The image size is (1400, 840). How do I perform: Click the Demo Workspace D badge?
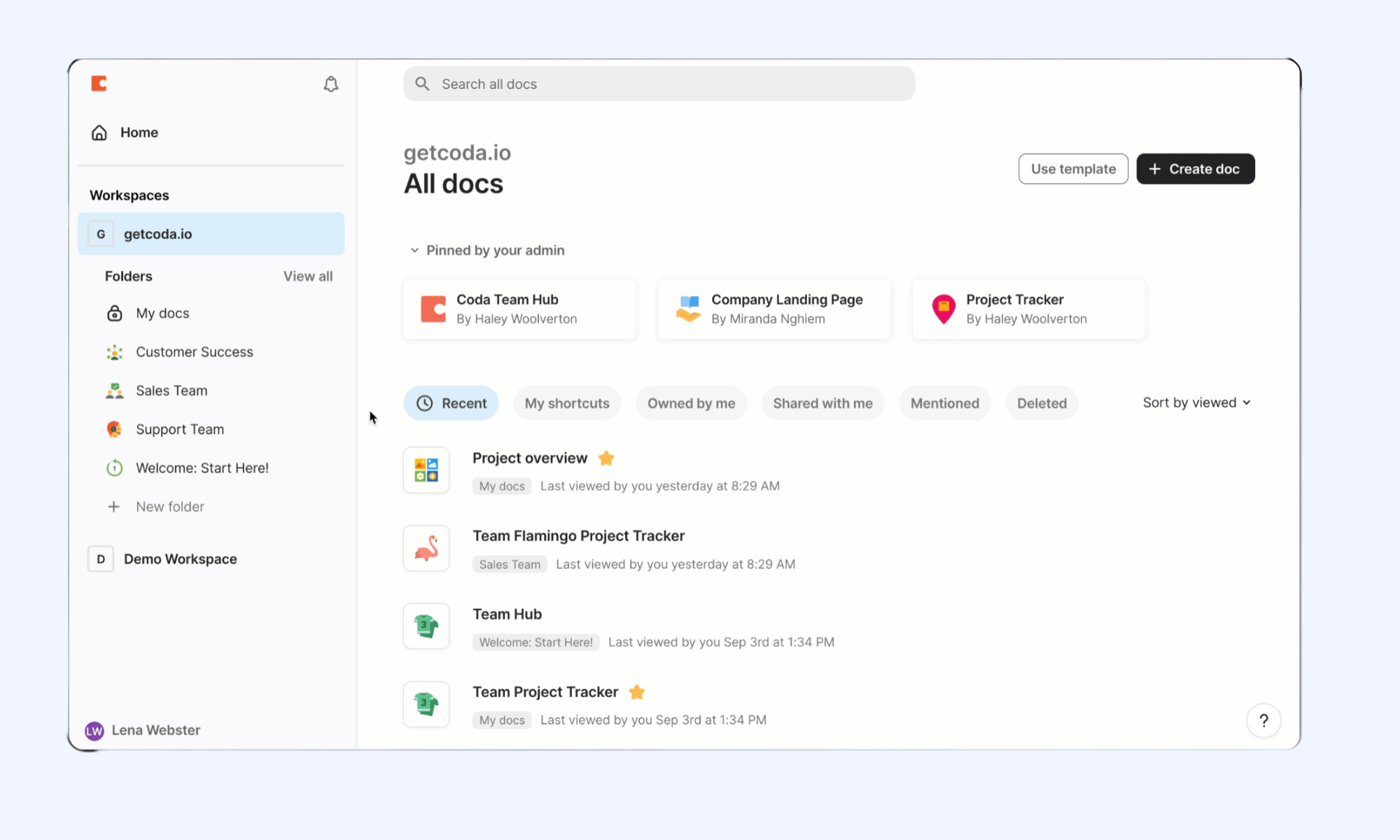point(101,559)
